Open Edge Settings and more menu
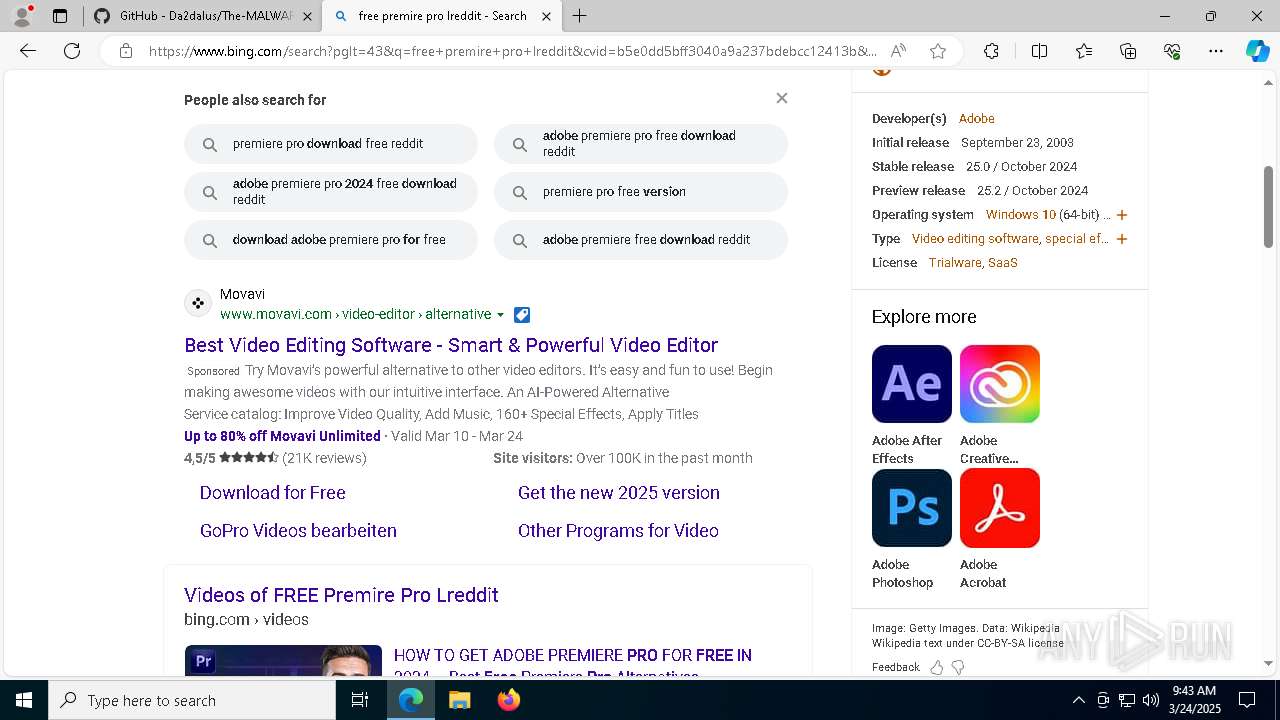The width and height of the screenshot is (1280, 720). point(1216,51)
